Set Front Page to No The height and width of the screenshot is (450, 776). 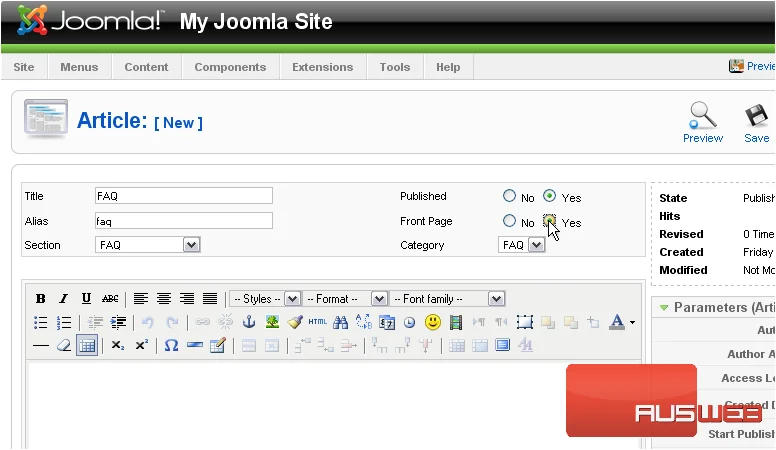(x=509, y=221)
